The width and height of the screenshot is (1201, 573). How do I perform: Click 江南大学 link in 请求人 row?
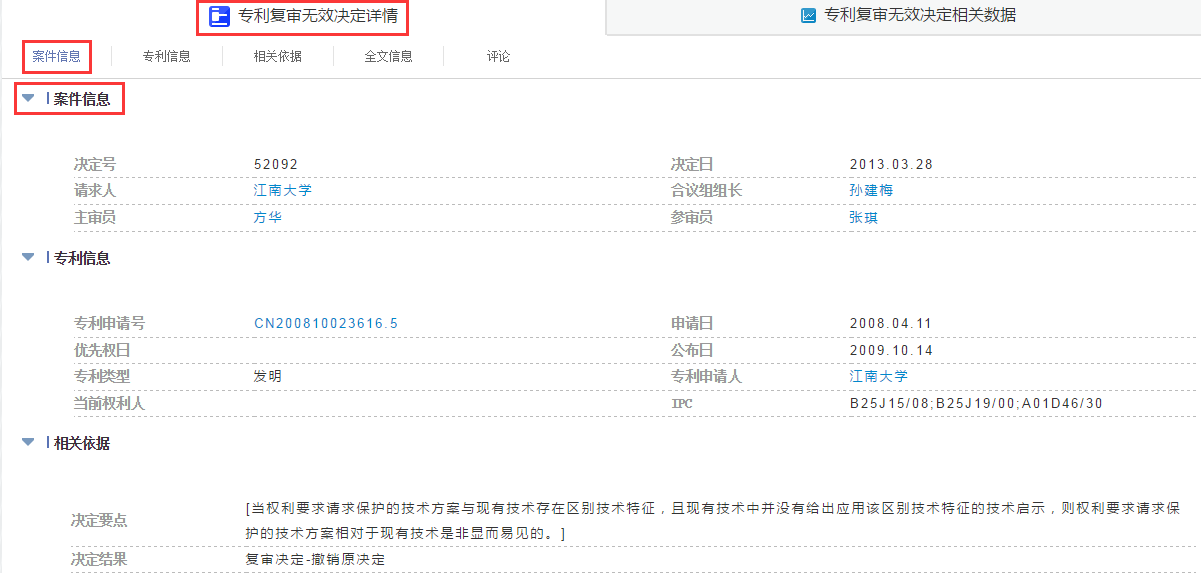click(x=282, y=190)
